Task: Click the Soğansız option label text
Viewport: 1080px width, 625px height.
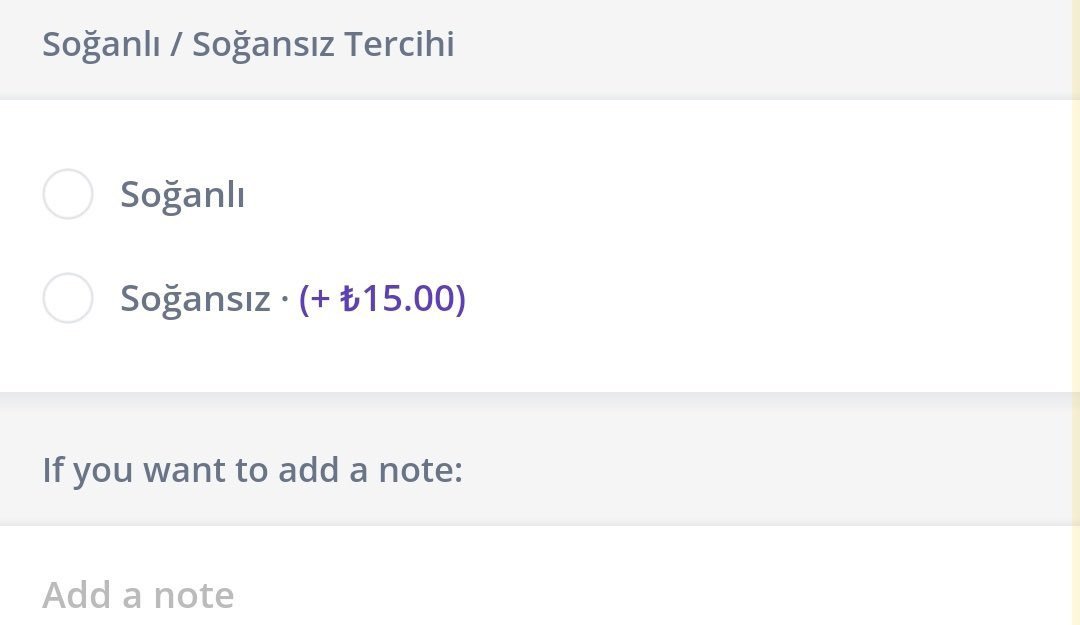Action: [x=195, y=299]
